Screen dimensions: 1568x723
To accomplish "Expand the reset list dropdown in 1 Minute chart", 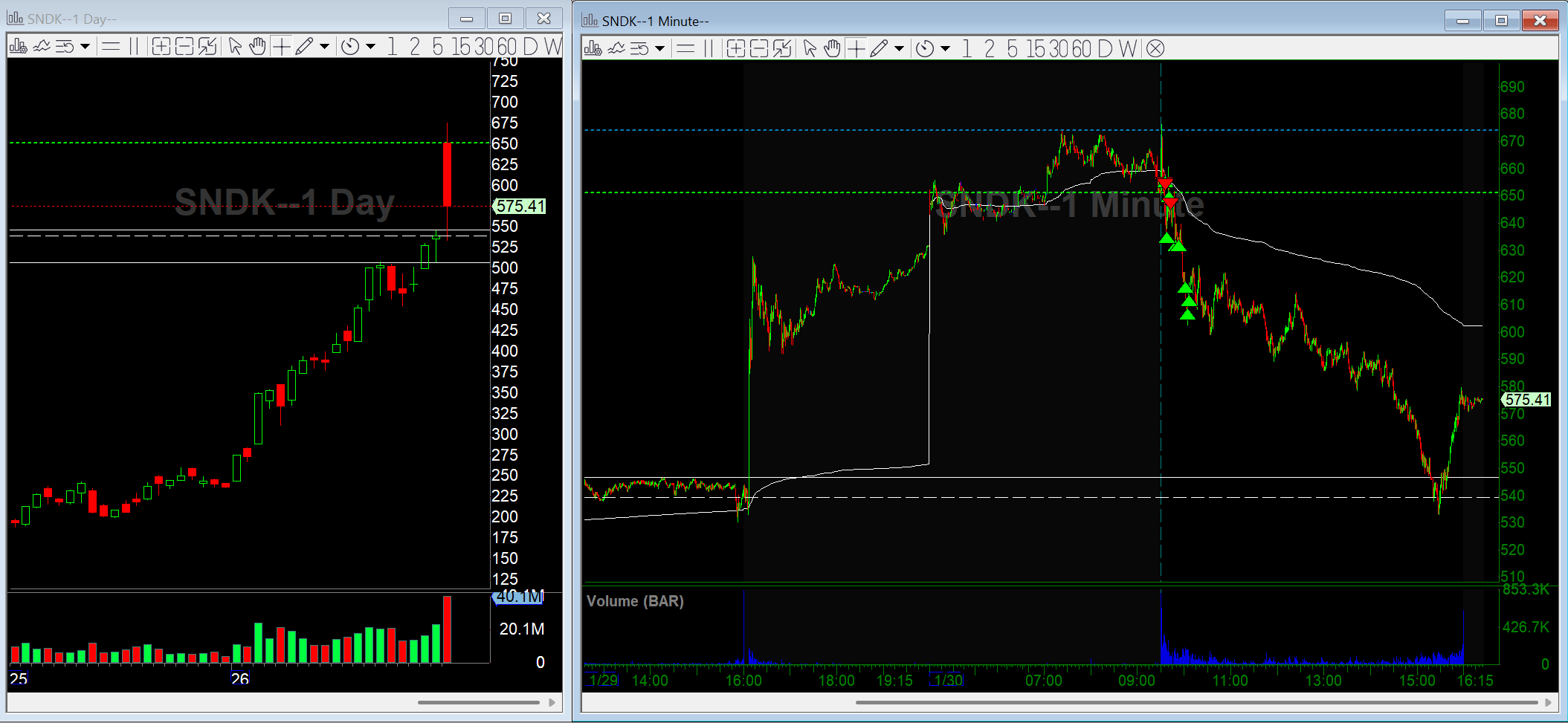I will [x=659, y=49].
